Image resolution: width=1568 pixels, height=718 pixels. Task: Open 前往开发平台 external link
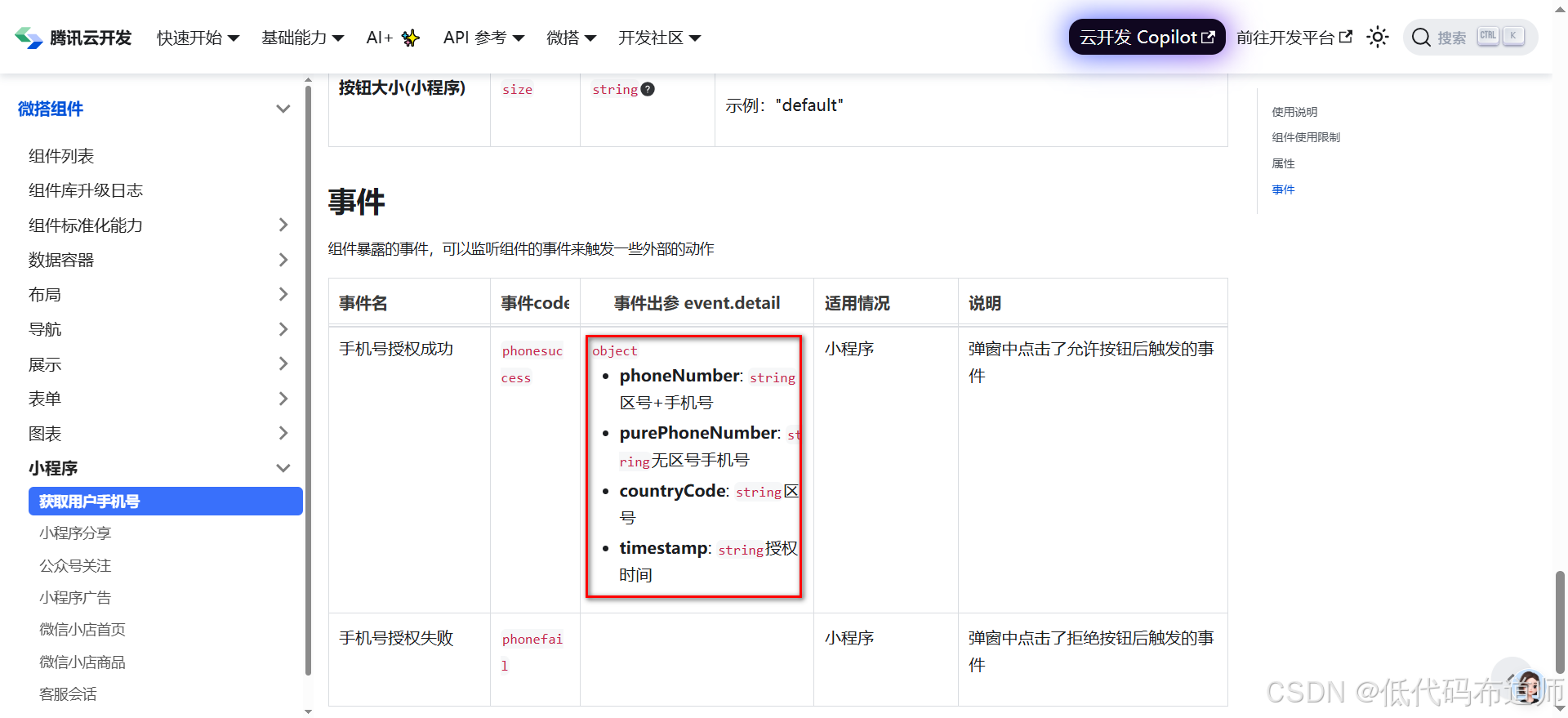[x=1294, y=38]
